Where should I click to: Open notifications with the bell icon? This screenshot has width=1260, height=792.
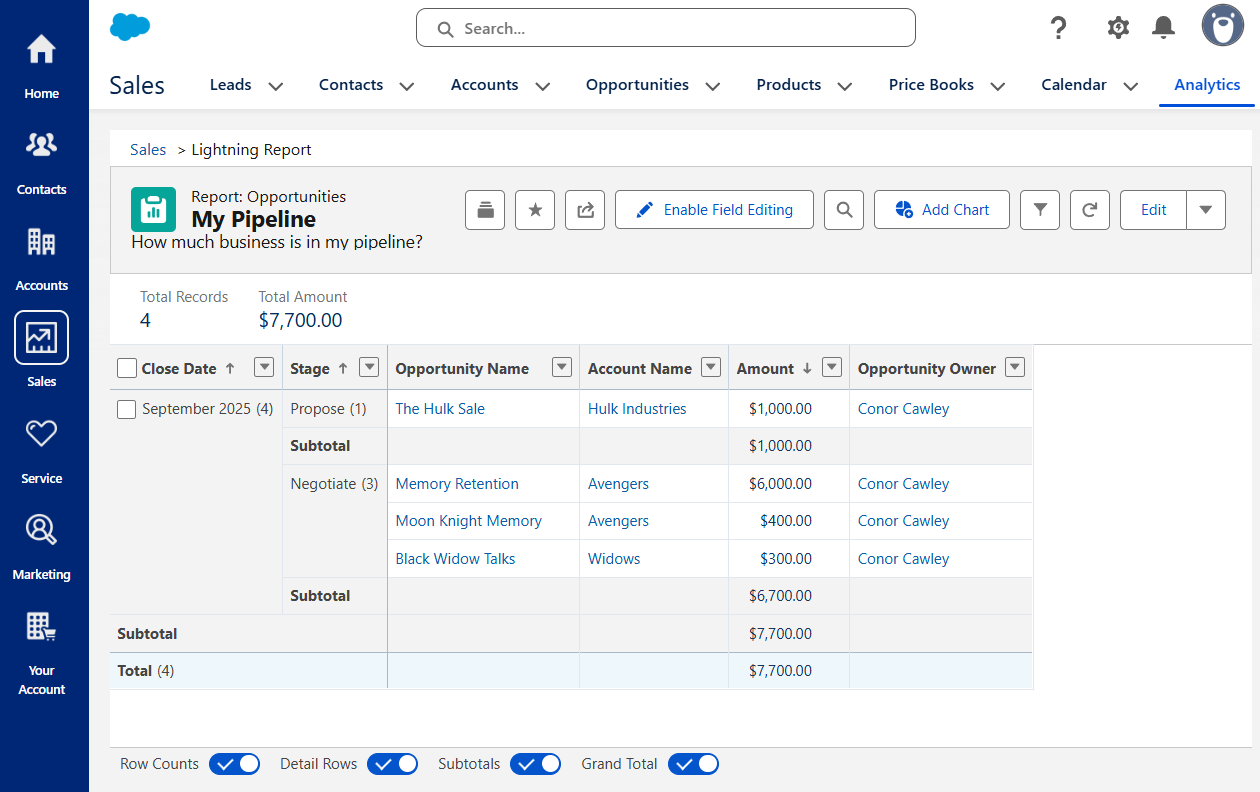tap(1162, 28)
